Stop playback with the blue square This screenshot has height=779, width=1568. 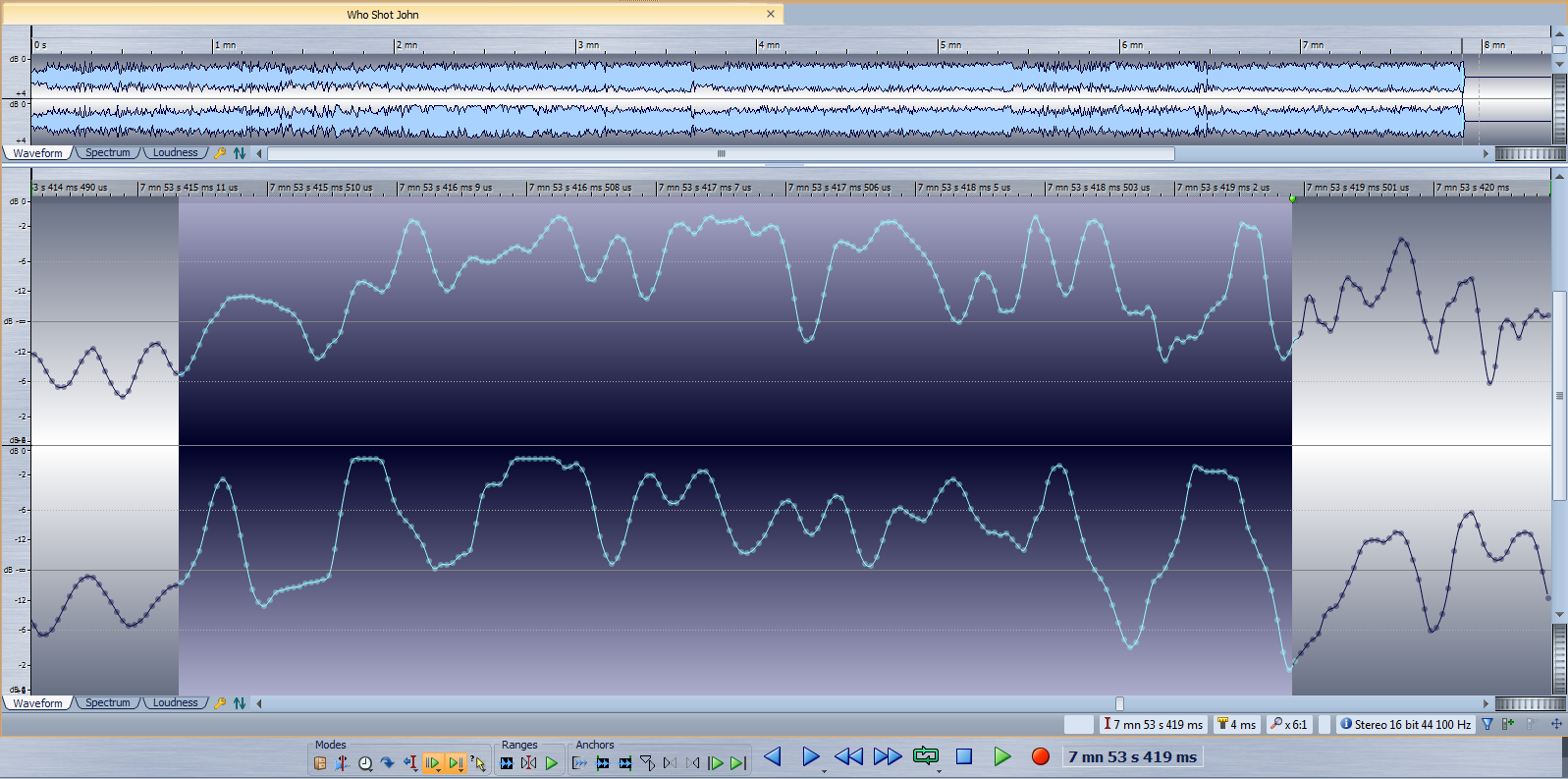tap(964, 756)
